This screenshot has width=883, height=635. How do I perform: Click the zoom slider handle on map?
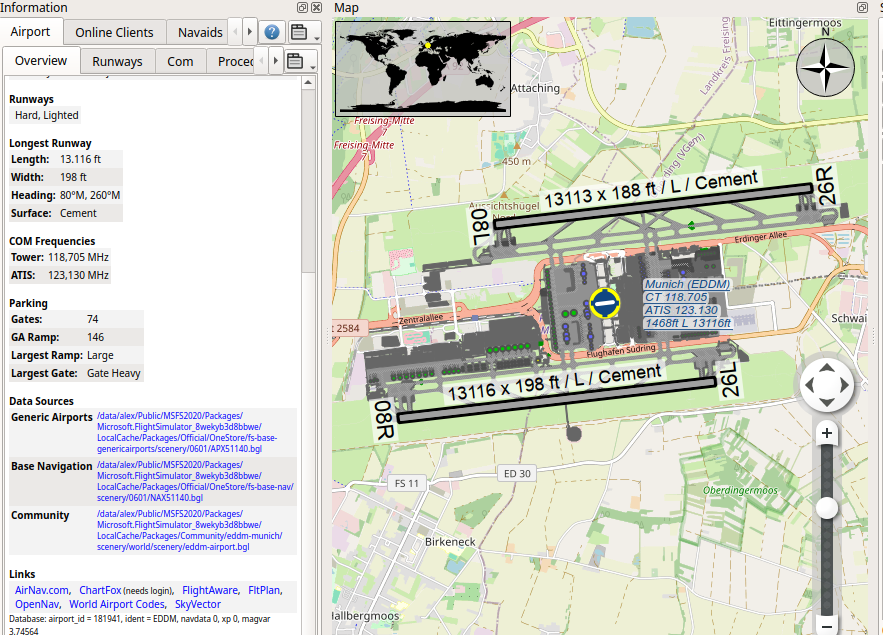click(827, 508)
